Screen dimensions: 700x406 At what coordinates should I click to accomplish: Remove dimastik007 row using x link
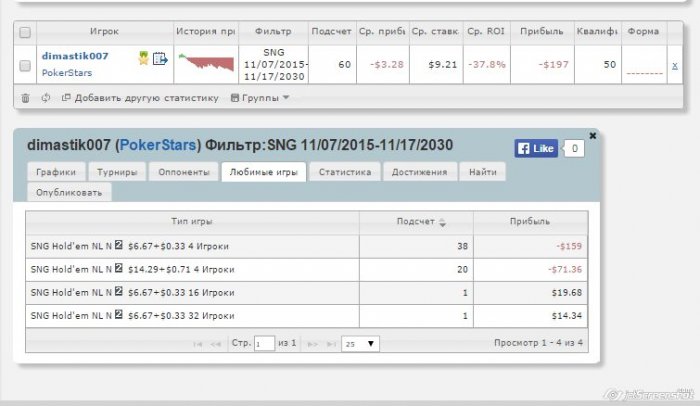click(675, 65)
